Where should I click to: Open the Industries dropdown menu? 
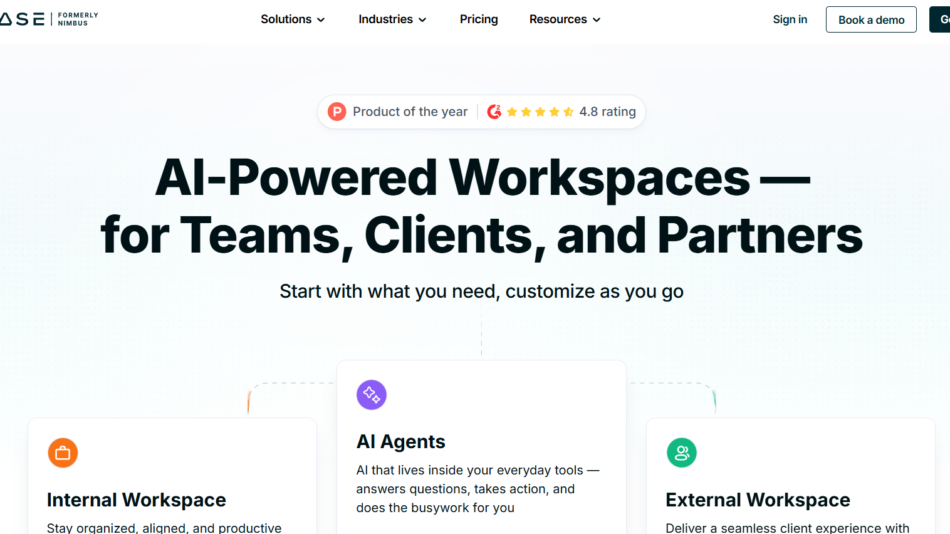pos(392,19)
